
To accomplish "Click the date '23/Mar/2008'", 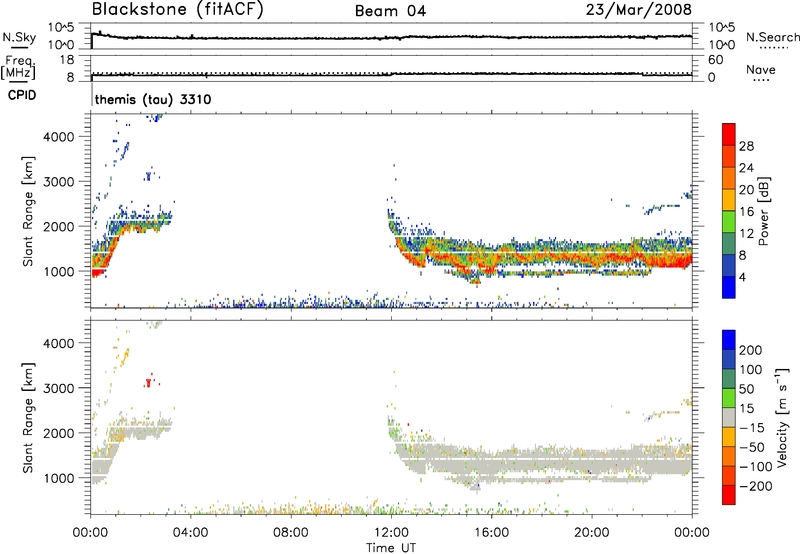I will coord(639,10).
